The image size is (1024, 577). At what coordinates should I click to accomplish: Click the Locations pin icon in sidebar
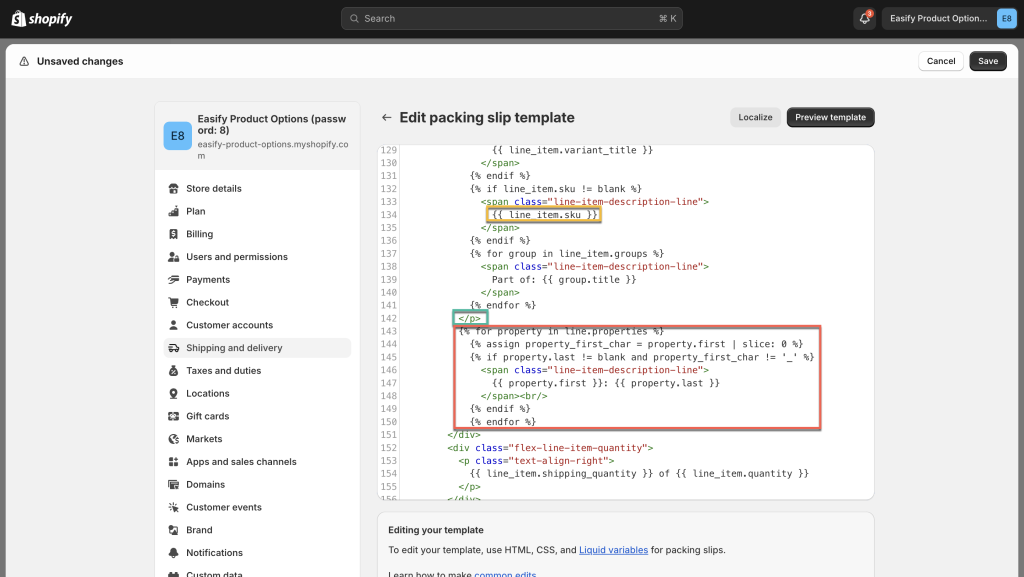coord(174,394)
